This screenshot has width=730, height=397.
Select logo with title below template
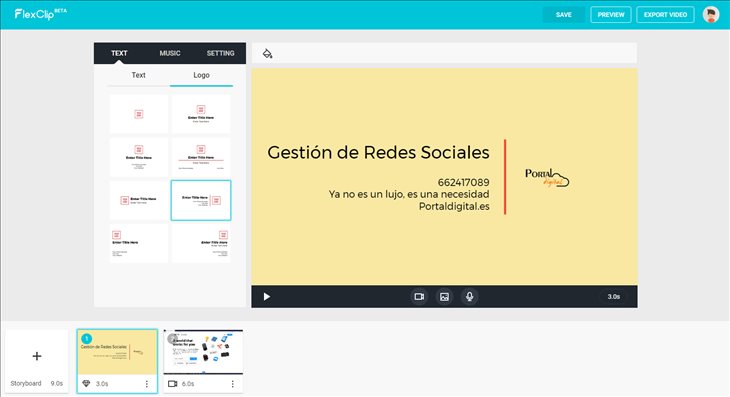(x=201, y=114)
